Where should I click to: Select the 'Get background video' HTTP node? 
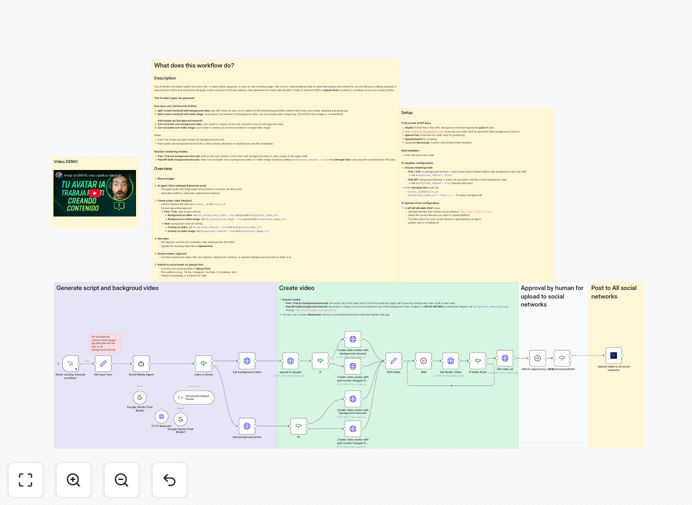click(x=247, y=361)
